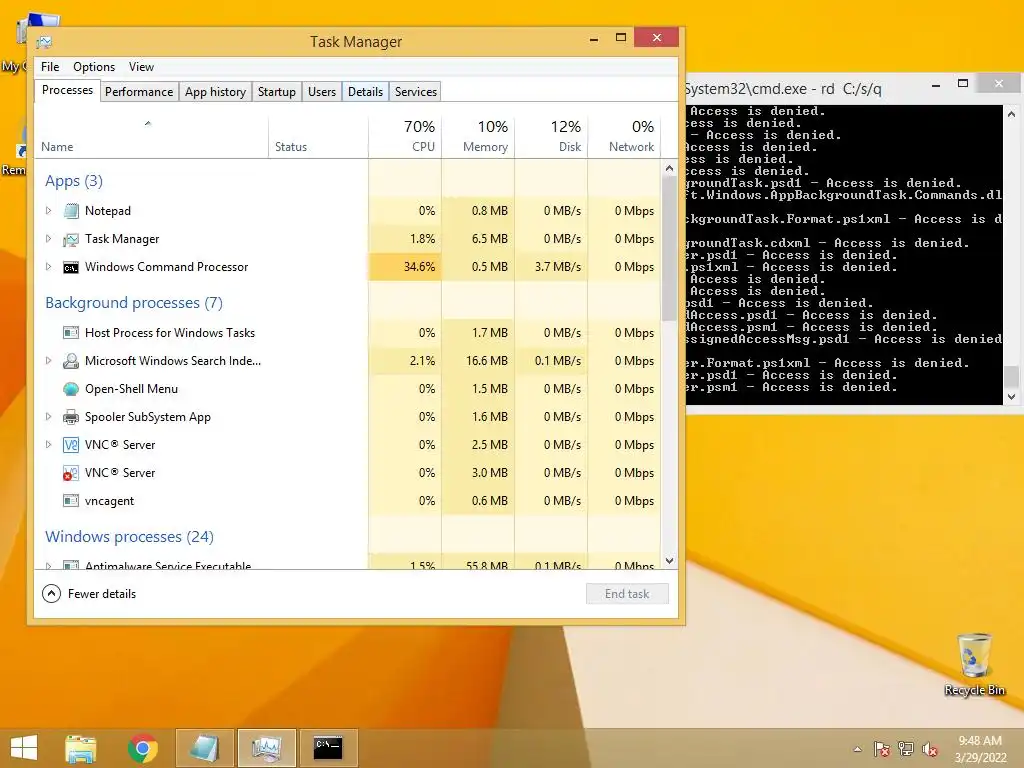
Task: Expand the Notepad process row
Action: (48, 211)
